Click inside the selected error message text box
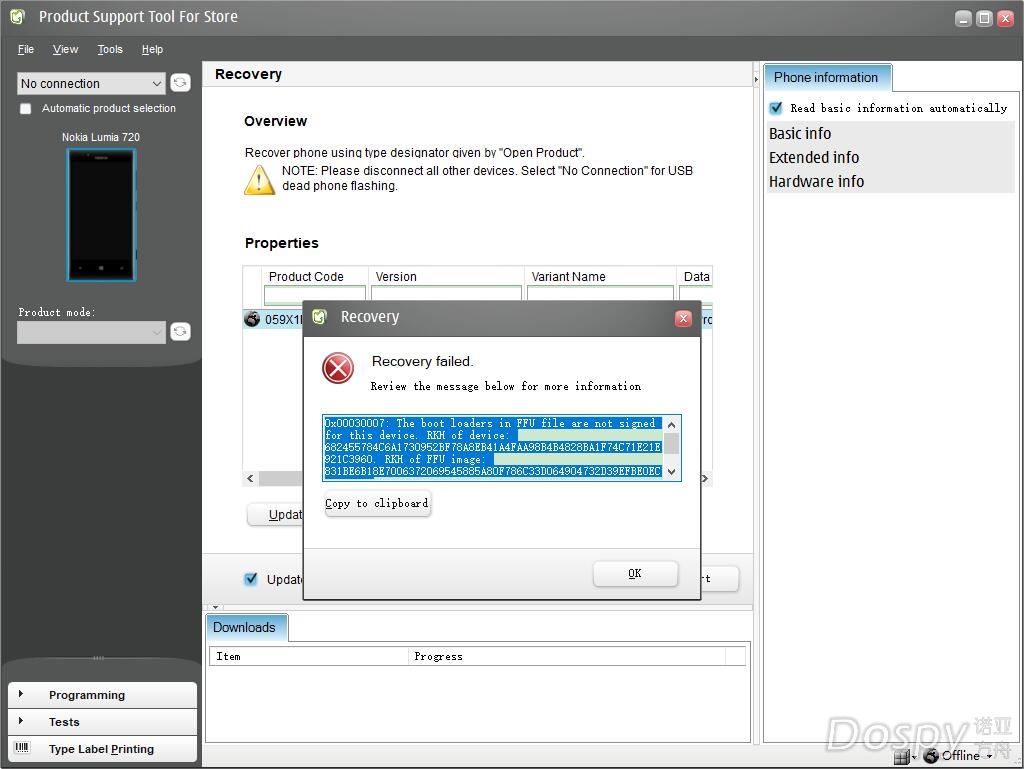Image resolution: width=1024 pixels, height=769 pixels. click(494, 448)
